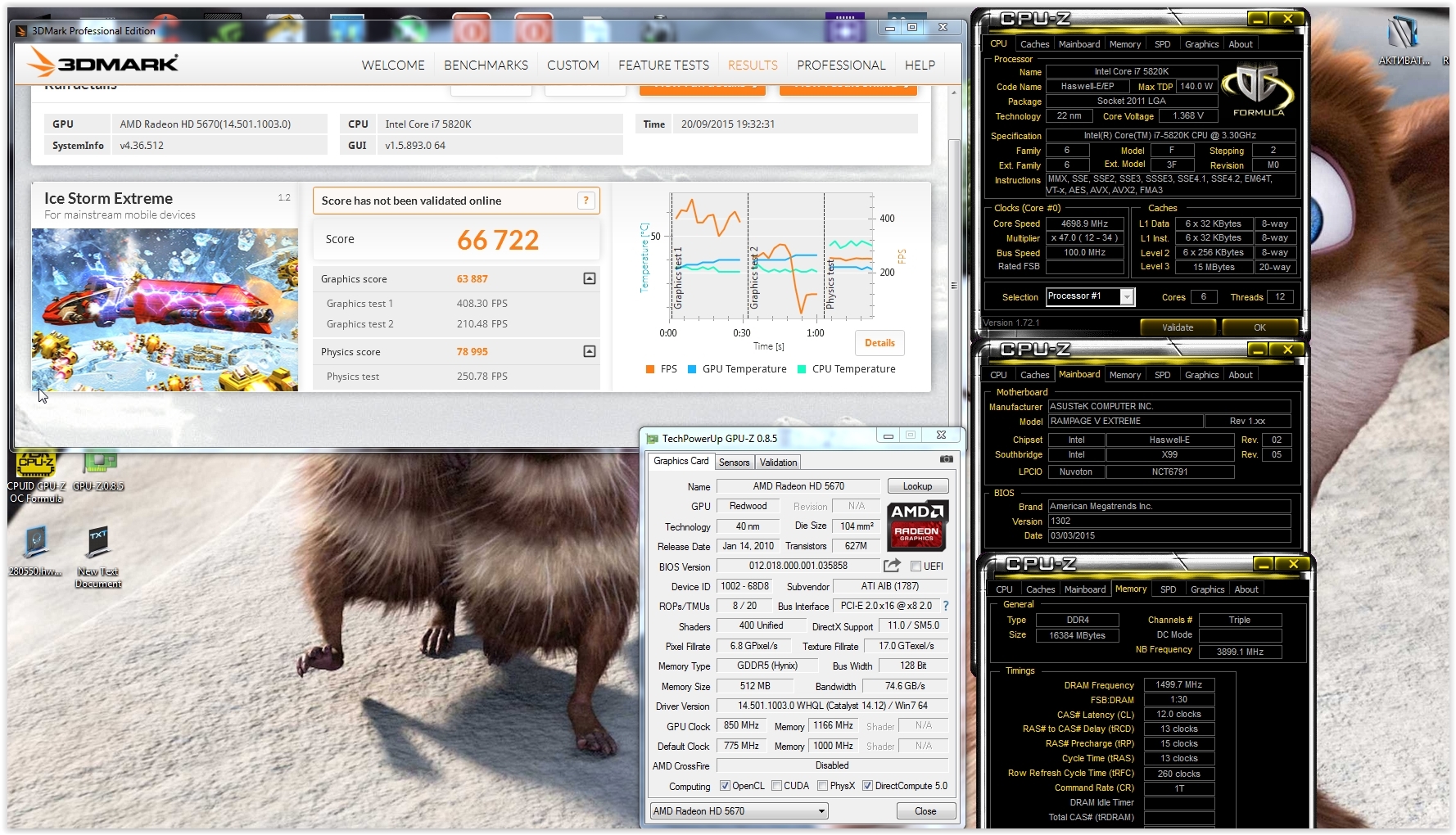Minimize the CPU-Z Memory window
Screen dimensions: 1456x835
pyautogui.click(x=1264, y=564)
